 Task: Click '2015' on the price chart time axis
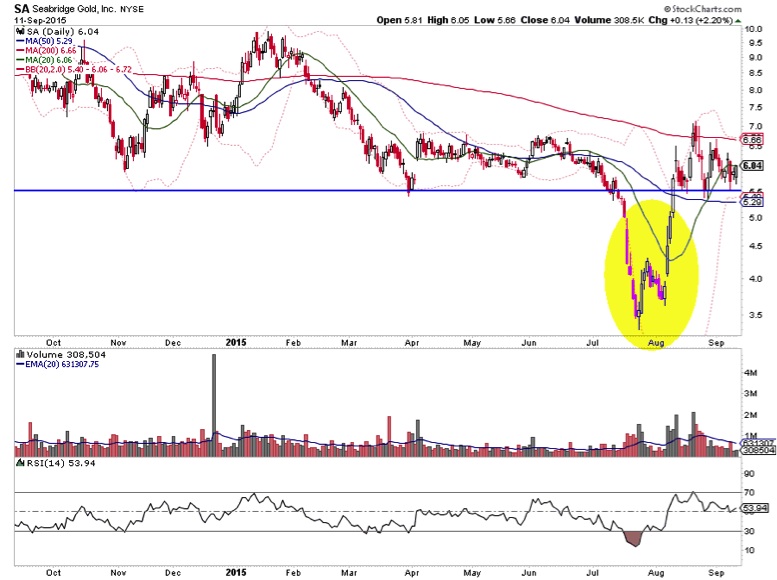tap(235, 343)
